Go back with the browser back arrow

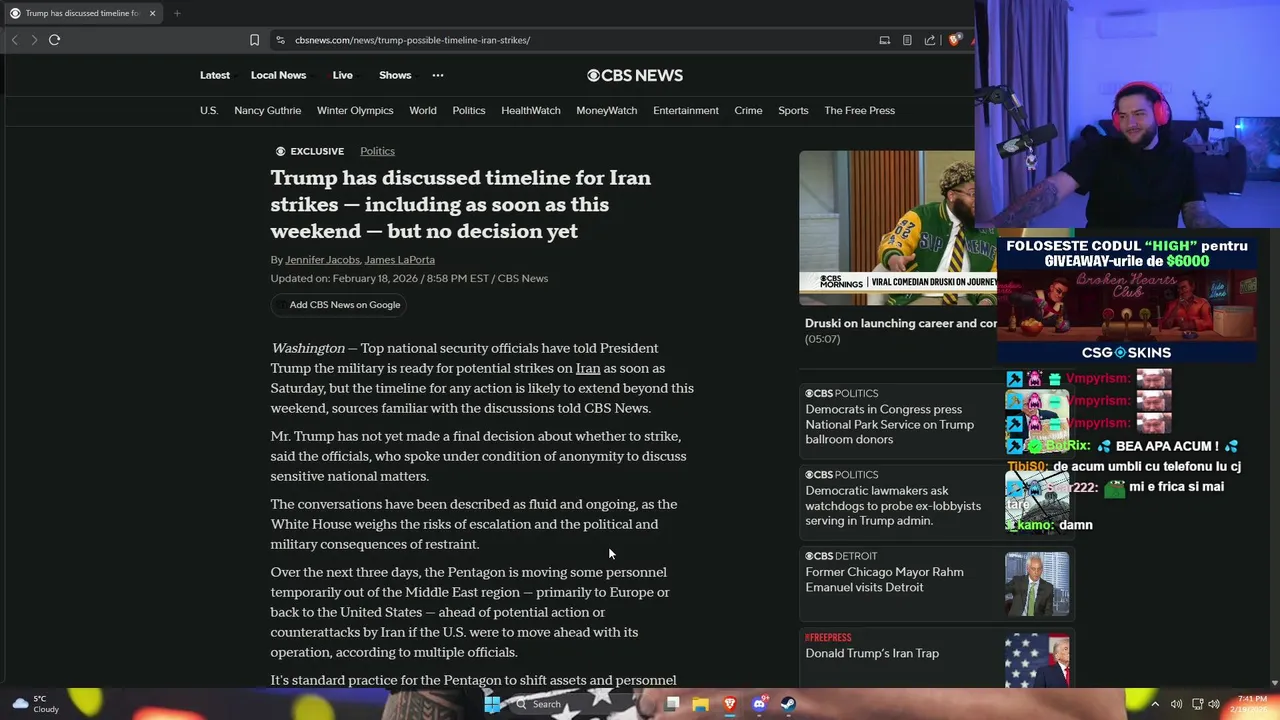pyautogui.click(x=14, y=40)
